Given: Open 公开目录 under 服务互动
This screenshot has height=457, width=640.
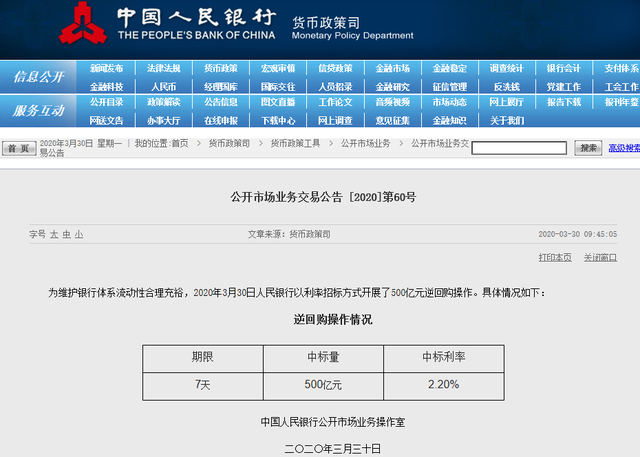Looking at the screenshot, I should [107, 102].
